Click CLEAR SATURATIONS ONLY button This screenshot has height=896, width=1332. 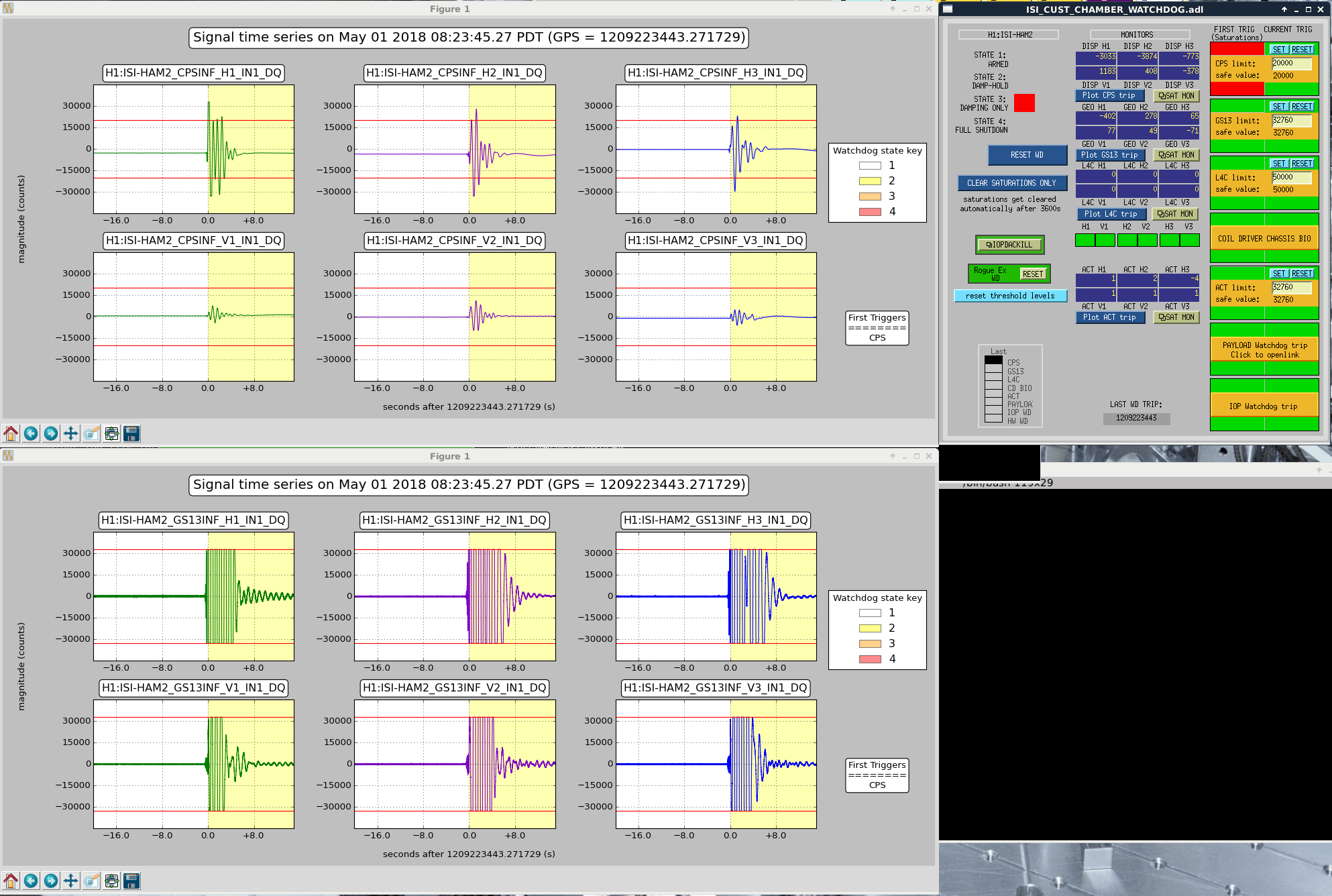click(x=1011, y=183)
